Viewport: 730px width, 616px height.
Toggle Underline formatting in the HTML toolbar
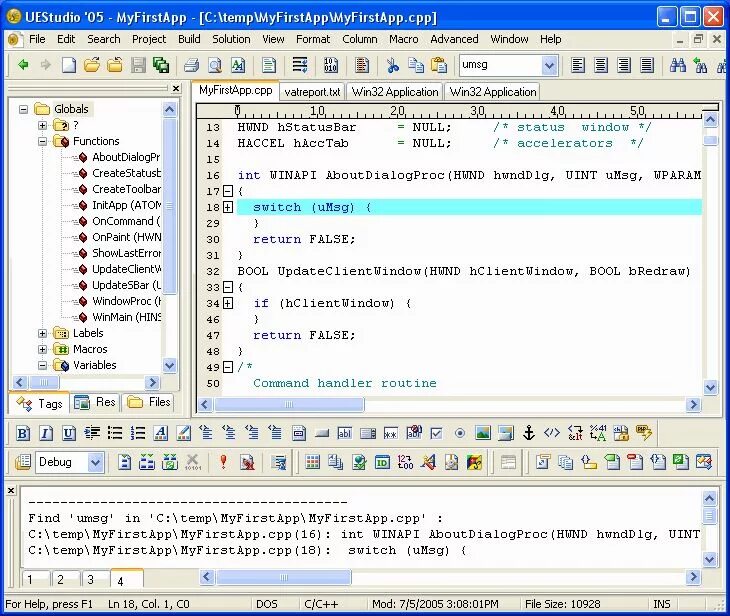pos(68,433)
